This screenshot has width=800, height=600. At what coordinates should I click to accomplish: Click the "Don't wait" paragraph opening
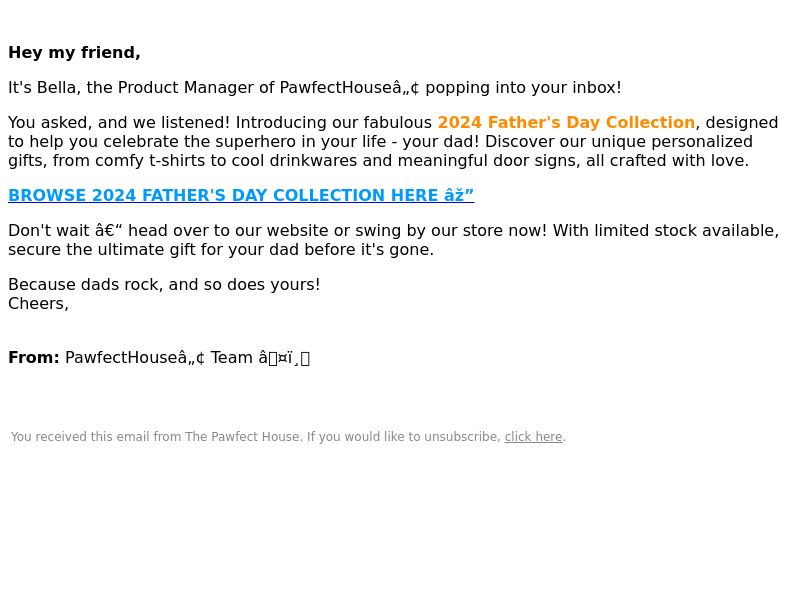50,231
